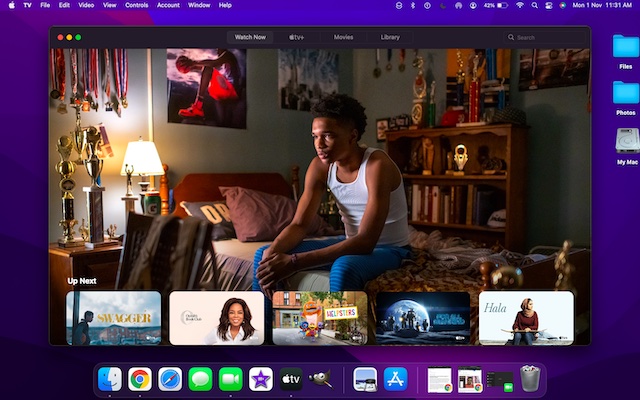
Task: Open the For All Mankind thumbnail
Action: pyautogui.click(x=423, y=318)
